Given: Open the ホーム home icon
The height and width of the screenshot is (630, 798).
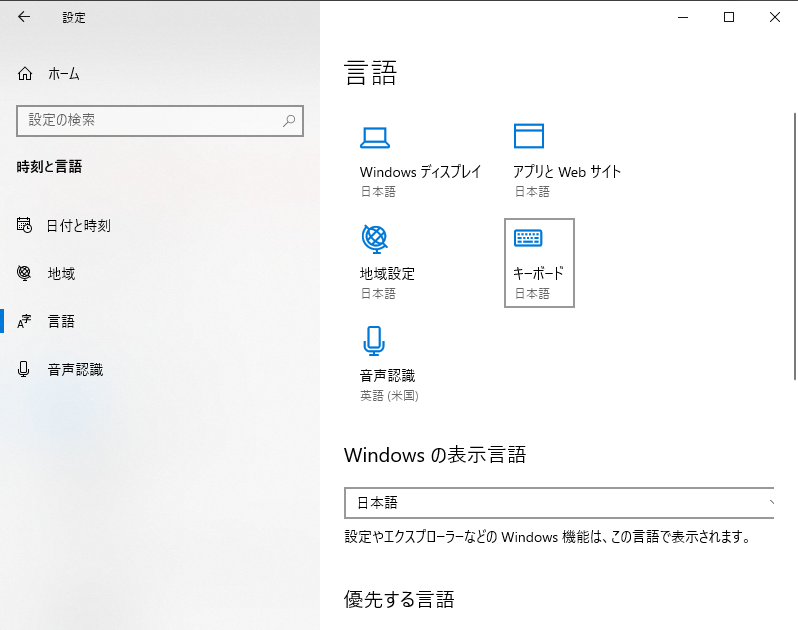Looking at the screenshot, I should [25, 74].
